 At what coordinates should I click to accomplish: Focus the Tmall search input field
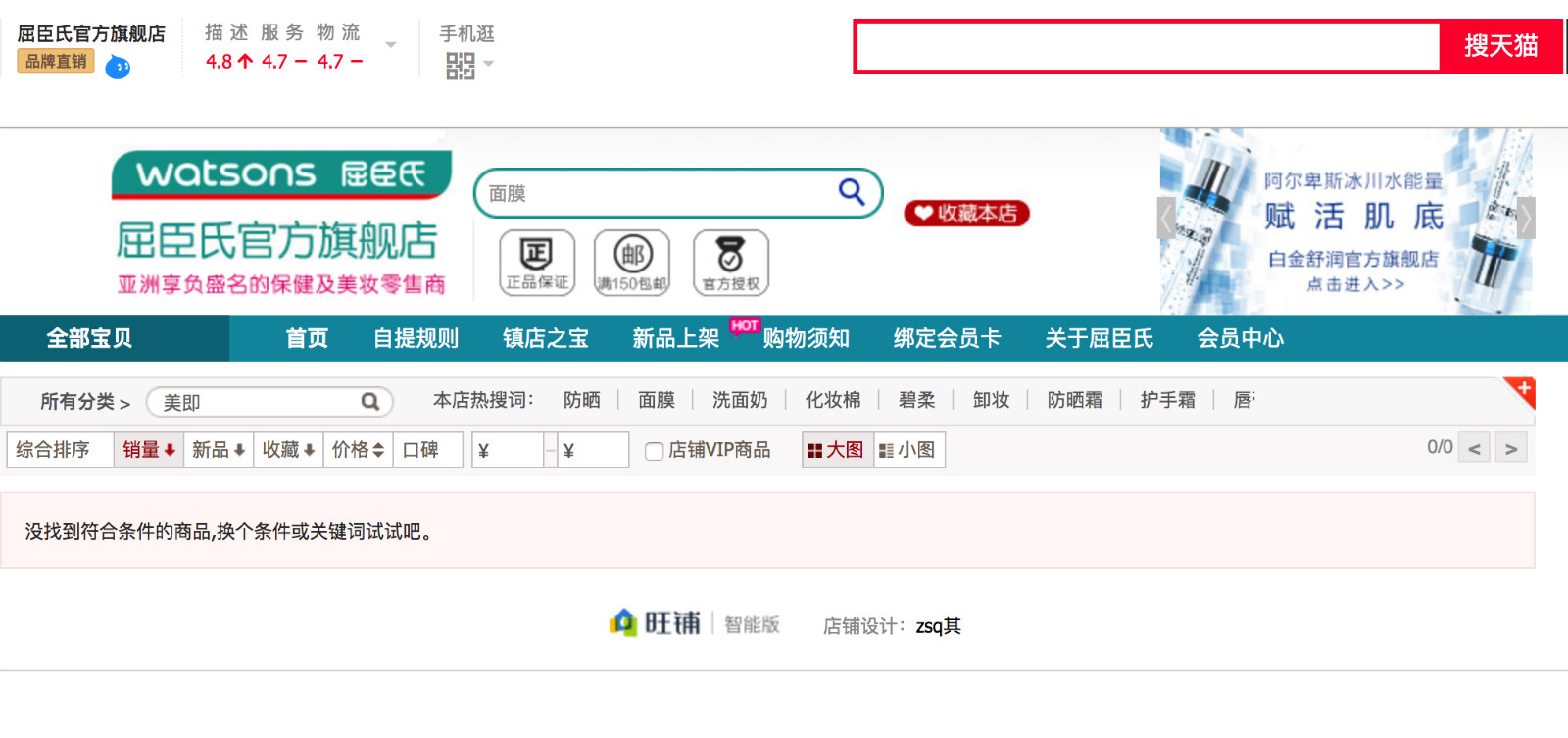tap(1148, 46)
